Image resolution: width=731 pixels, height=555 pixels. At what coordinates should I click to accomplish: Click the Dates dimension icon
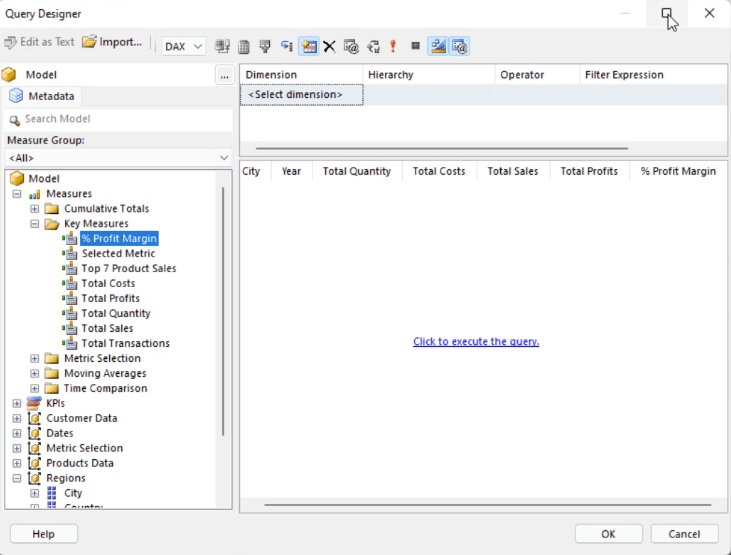click(34, 433)
